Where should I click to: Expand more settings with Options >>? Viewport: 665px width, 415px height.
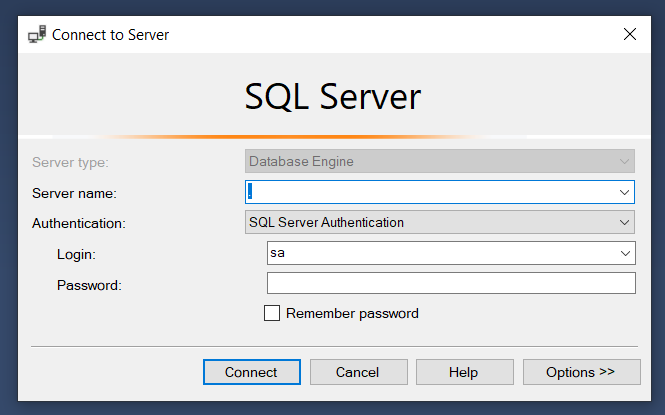[x=581, y=372]
